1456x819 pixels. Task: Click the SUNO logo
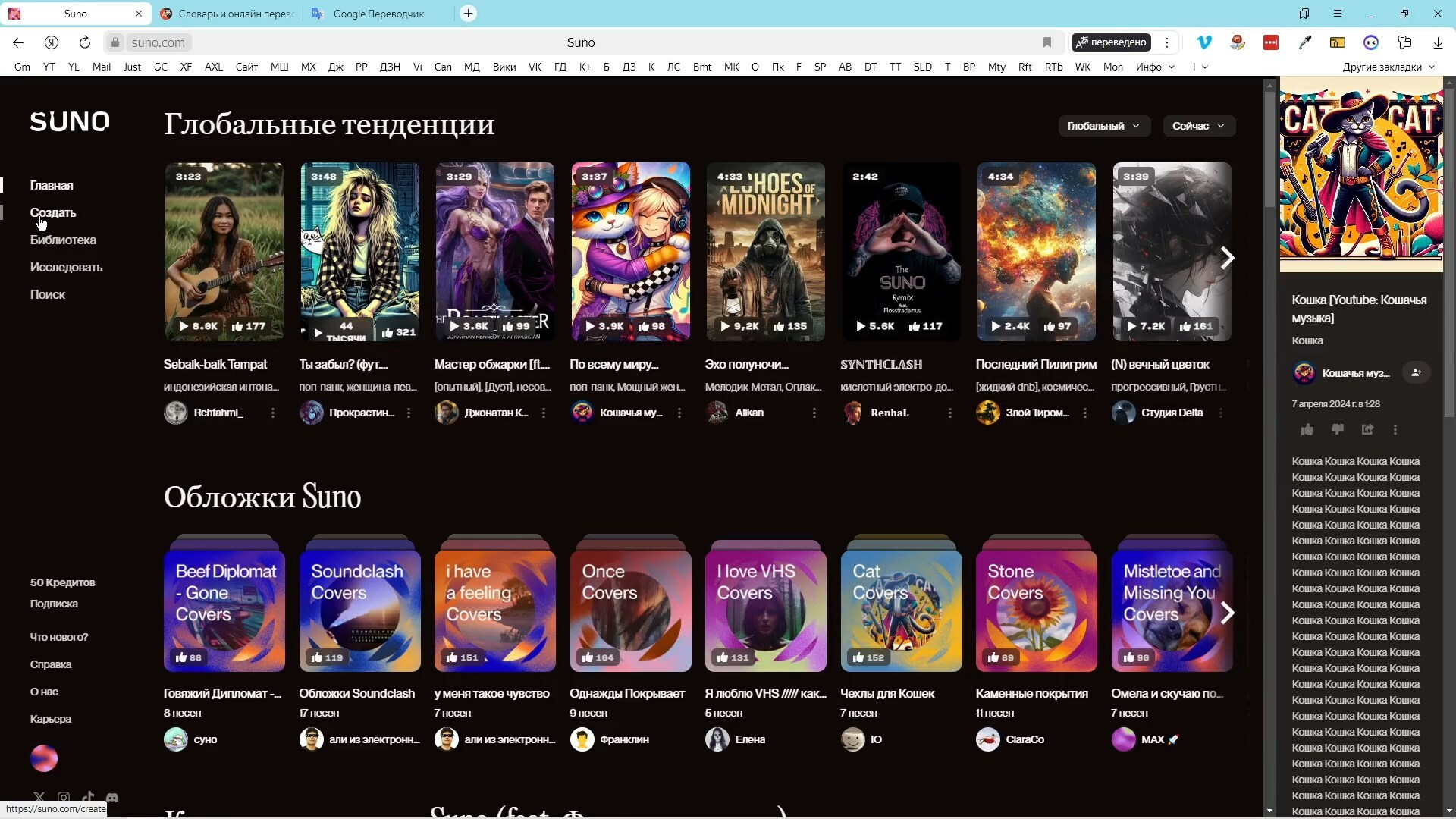pos(70,121)
